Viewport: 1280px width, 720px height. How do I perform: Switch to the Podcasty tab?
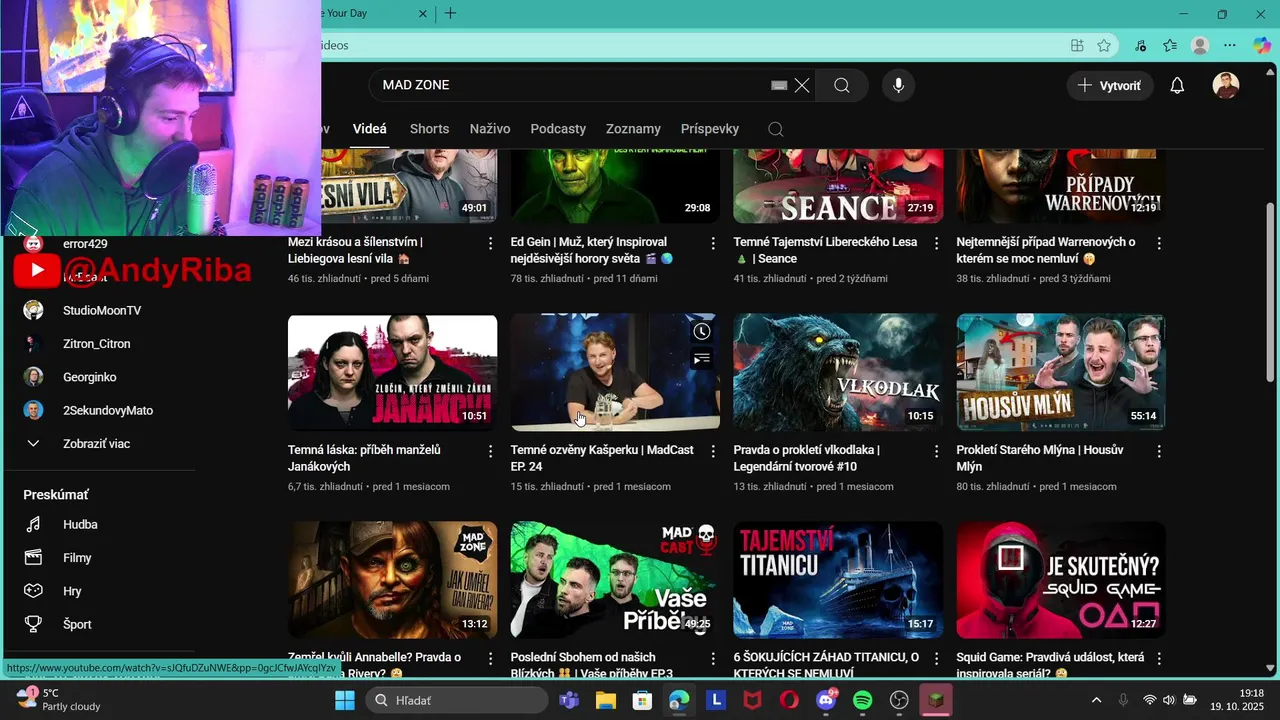point(558,129)
